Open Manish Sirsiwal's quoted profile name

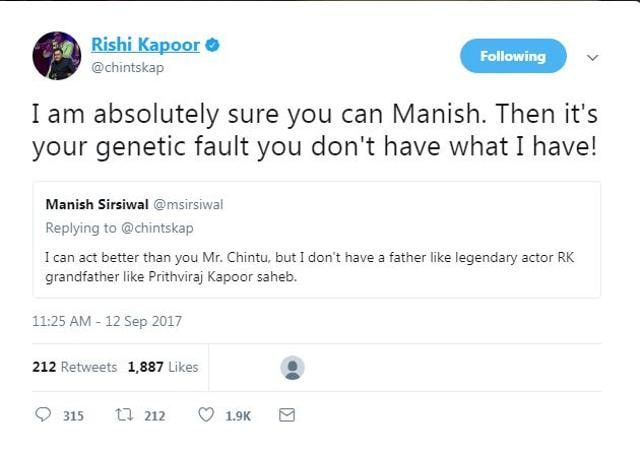click(97, 204)
